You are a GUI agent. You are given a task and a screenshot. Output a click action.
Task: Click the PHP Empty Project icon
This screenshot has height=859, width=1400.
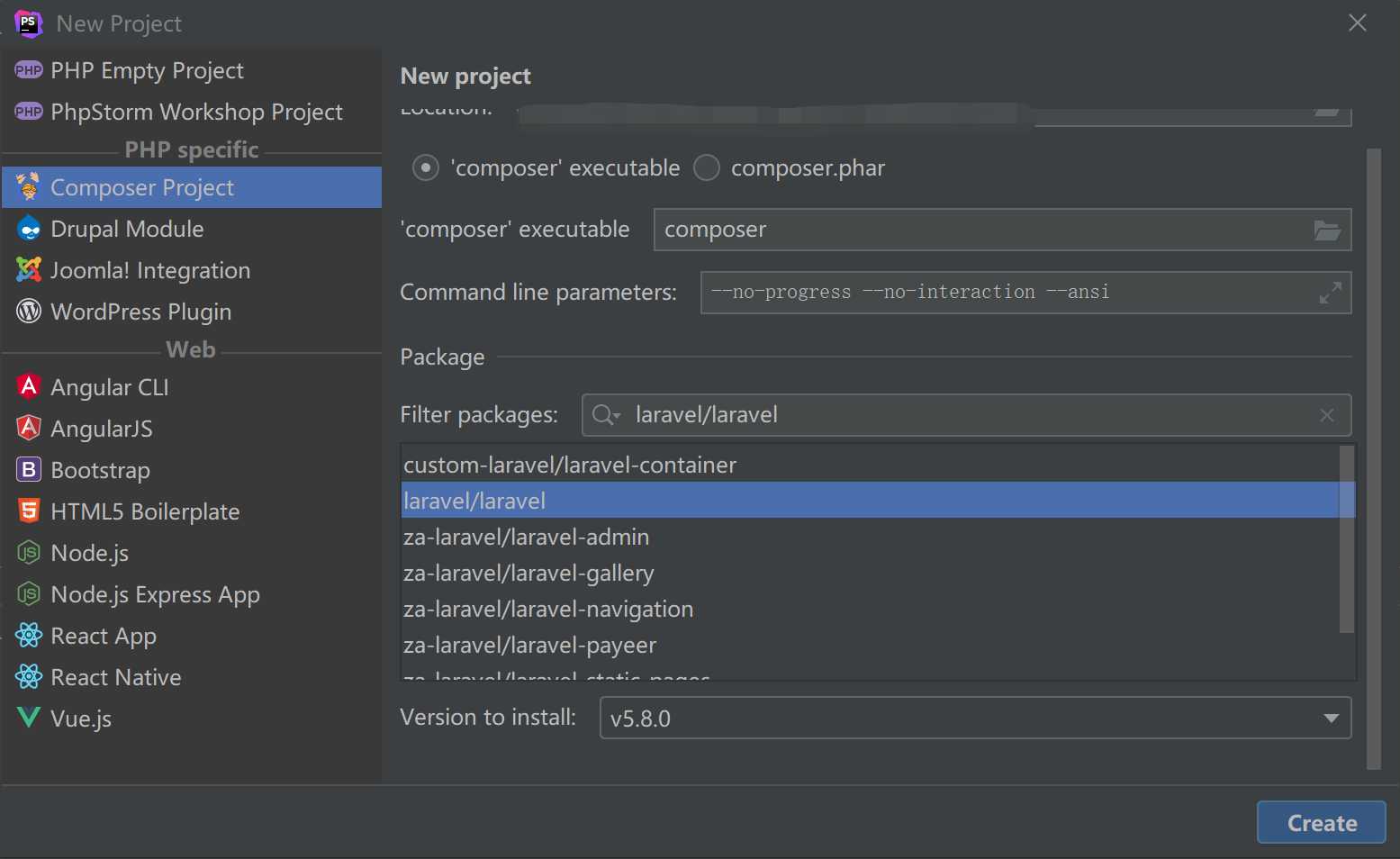point(29,70)
